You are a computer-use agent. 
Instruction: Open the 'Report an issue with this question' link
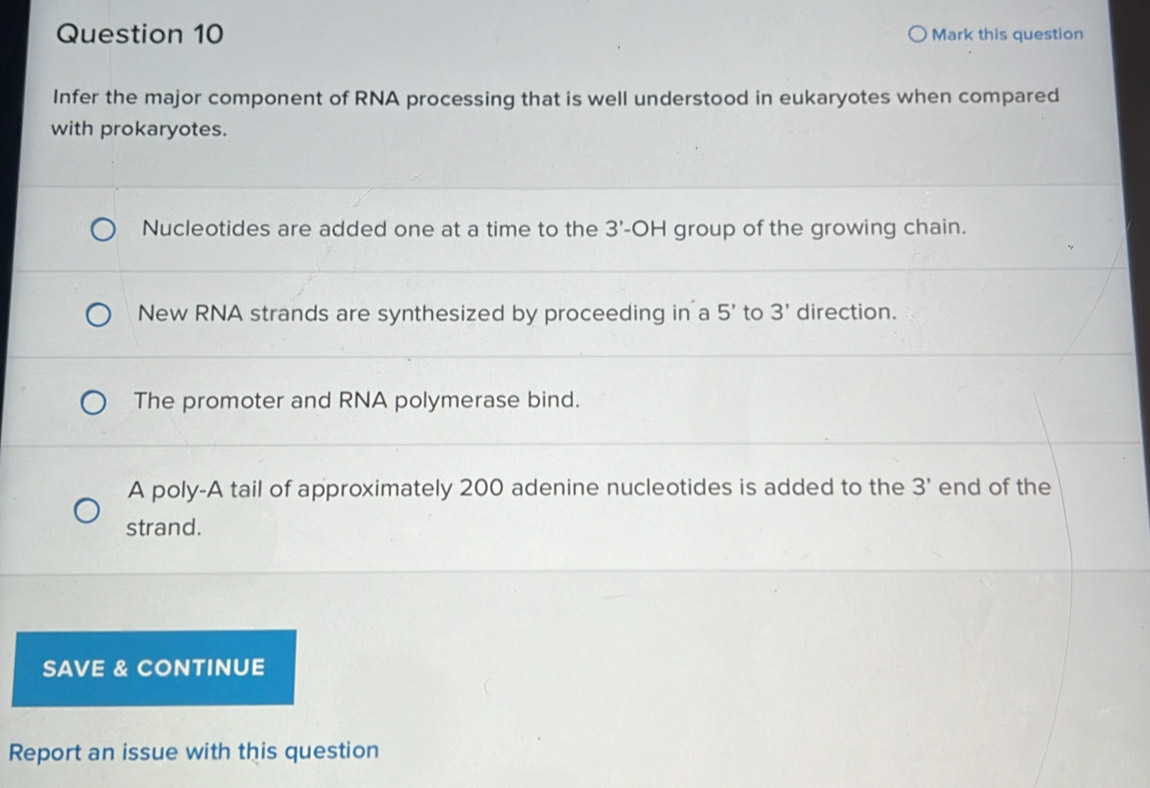pos(194,751)
